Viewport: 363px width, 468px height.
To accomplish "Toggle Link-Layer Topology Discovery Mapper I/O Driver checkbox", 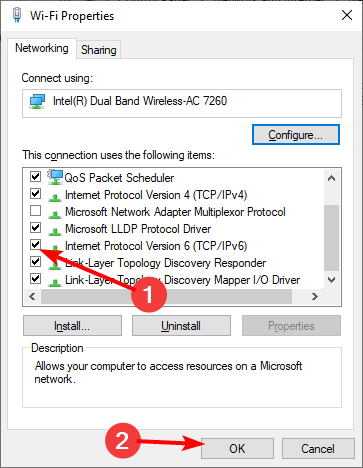I will [x=35, y=279].
